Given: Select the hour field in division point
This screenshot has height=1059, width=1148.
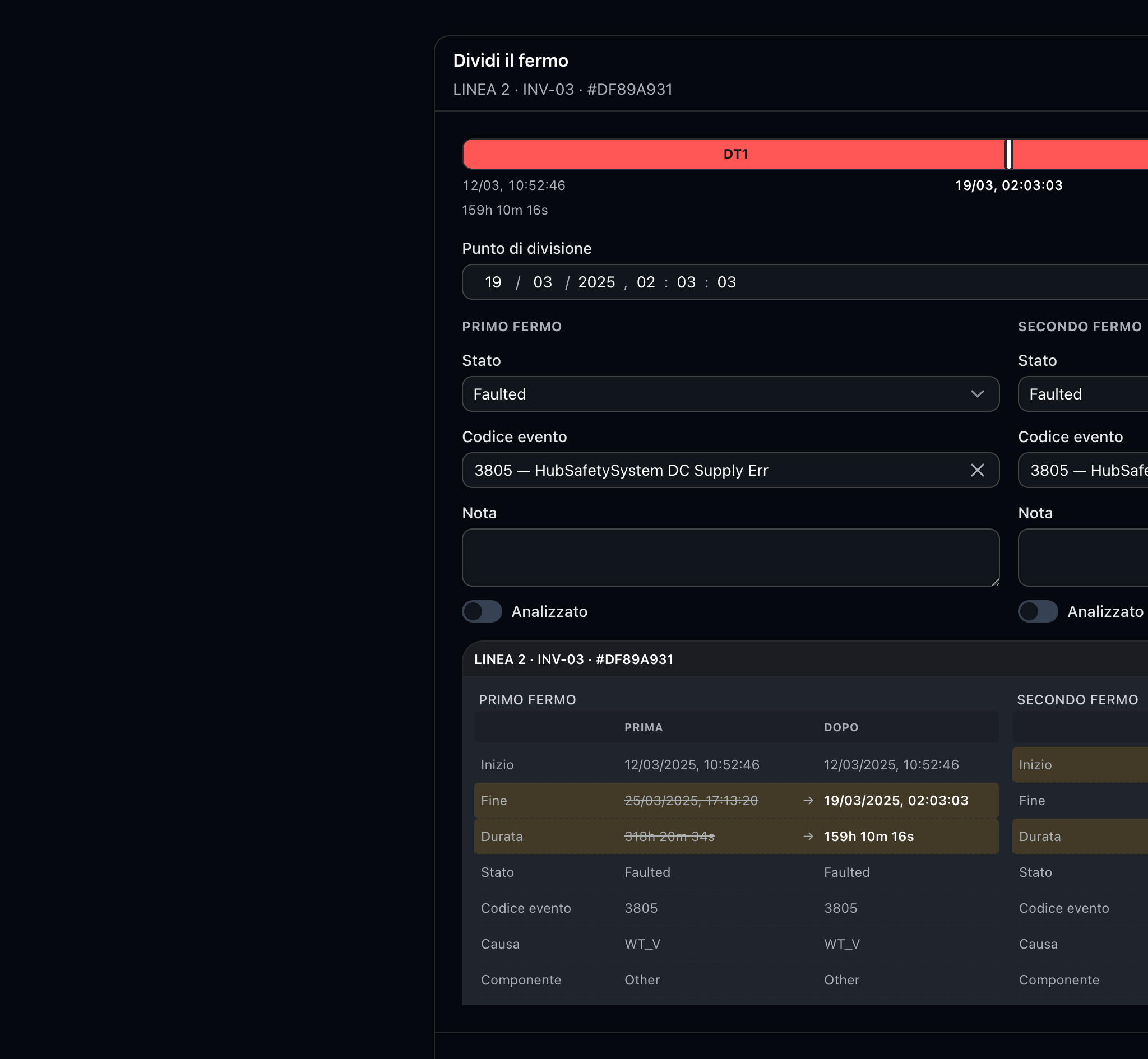Looking at the screenshot, I should point(645,282).
